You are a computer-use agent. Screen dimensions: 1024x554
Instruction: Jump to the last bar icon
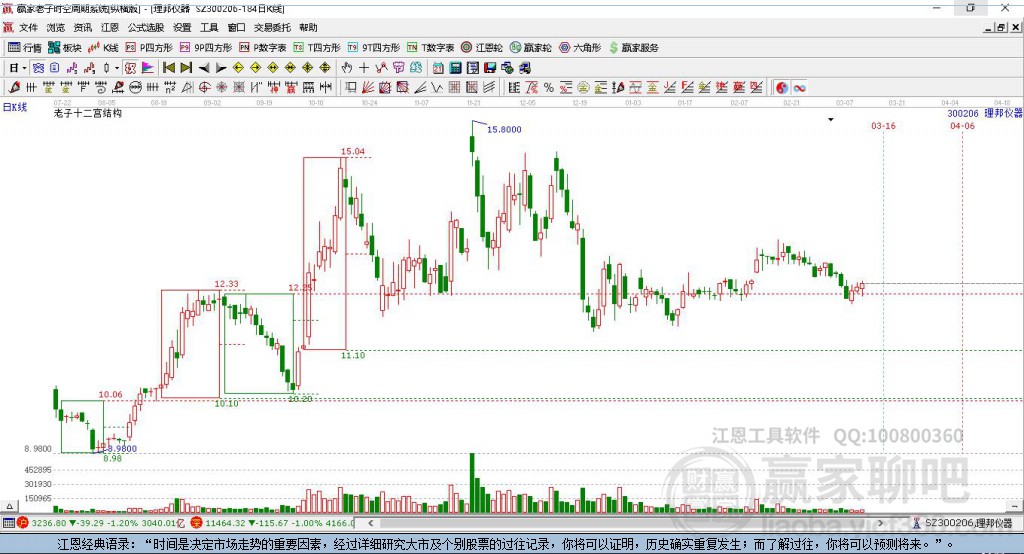click(186, 67)
